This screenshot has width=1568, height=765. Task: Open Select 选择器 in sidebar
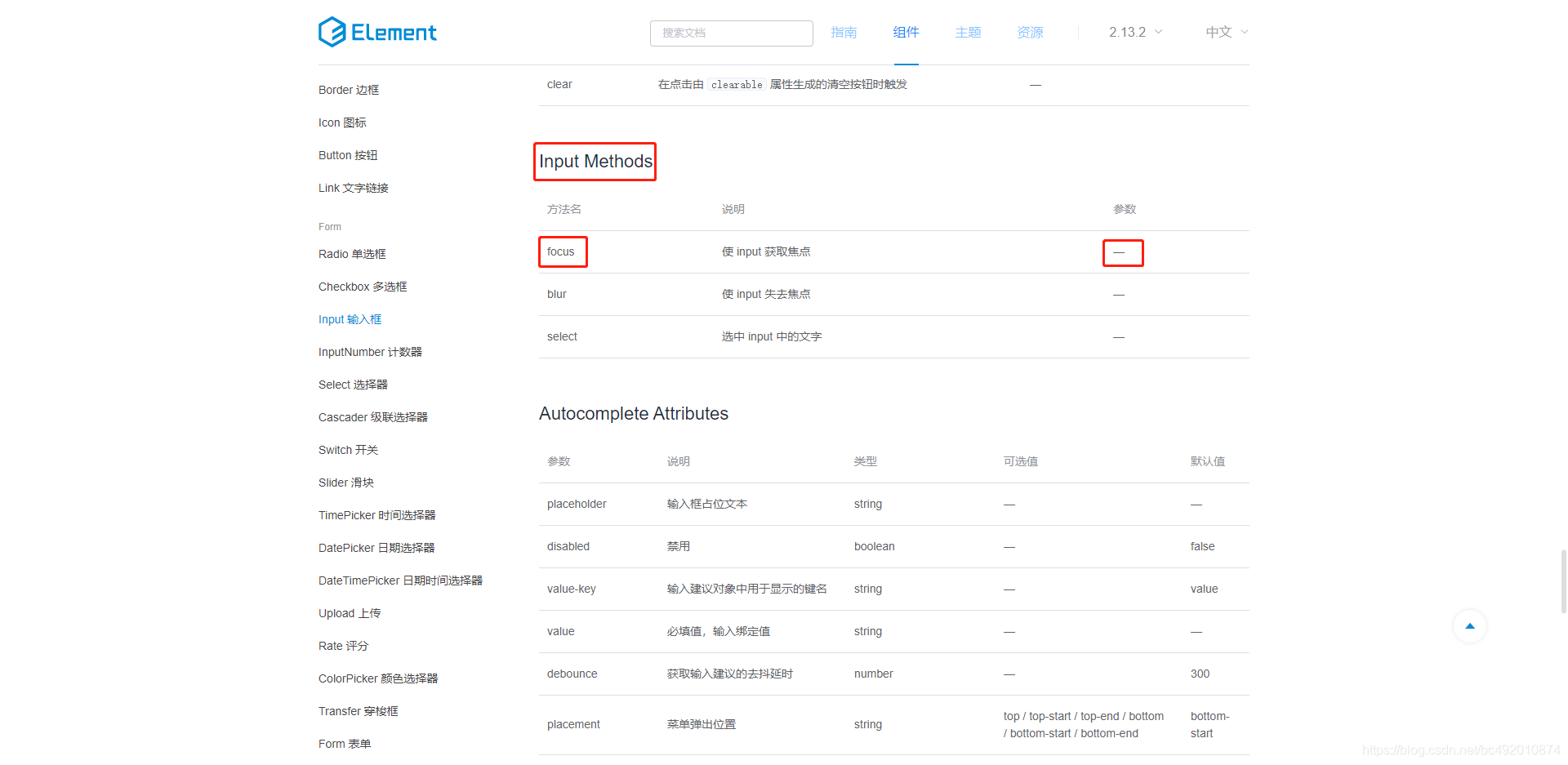tap(353, 385)
